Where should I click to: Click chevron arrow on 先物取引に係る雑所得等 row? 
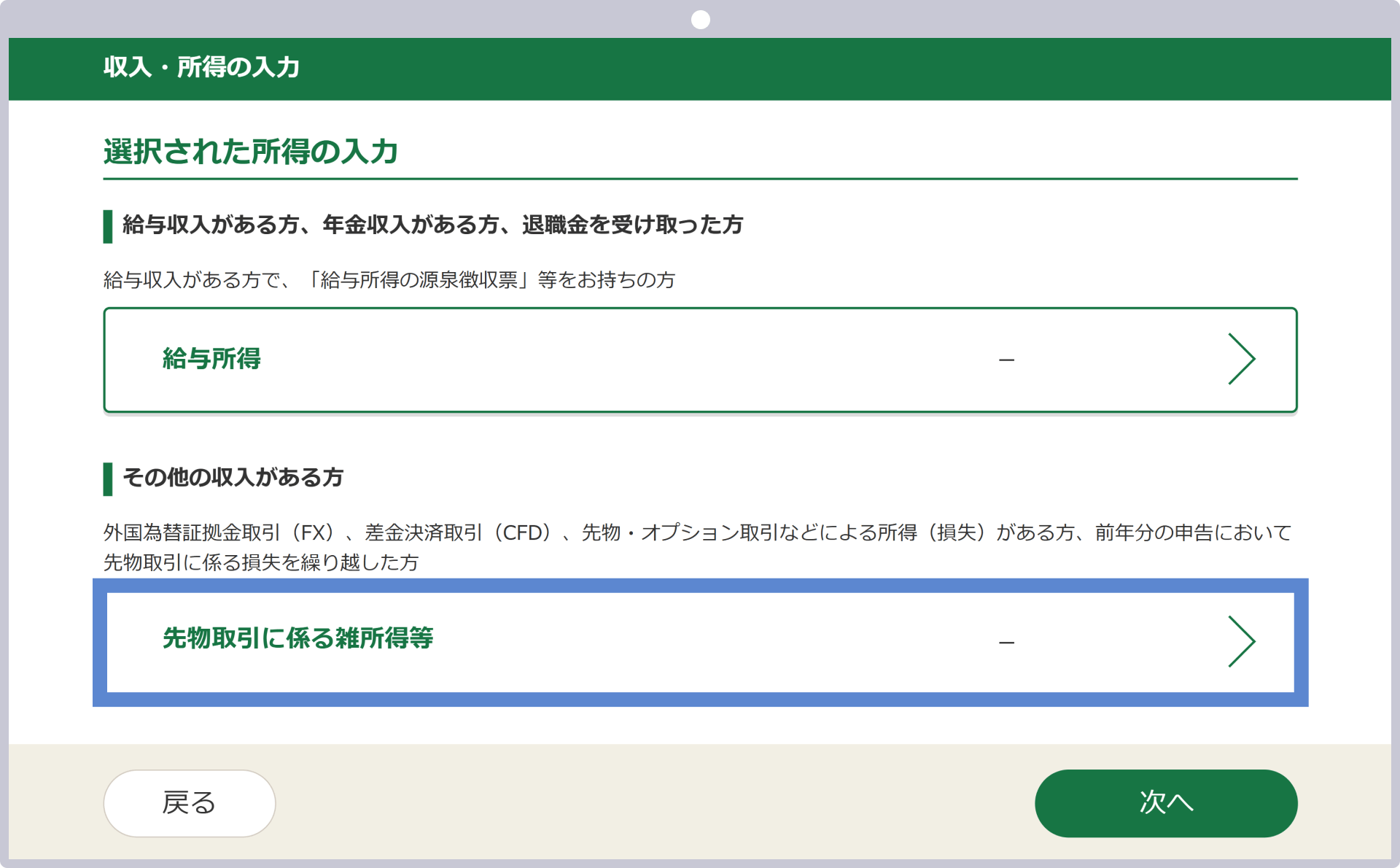point(1241,642)
